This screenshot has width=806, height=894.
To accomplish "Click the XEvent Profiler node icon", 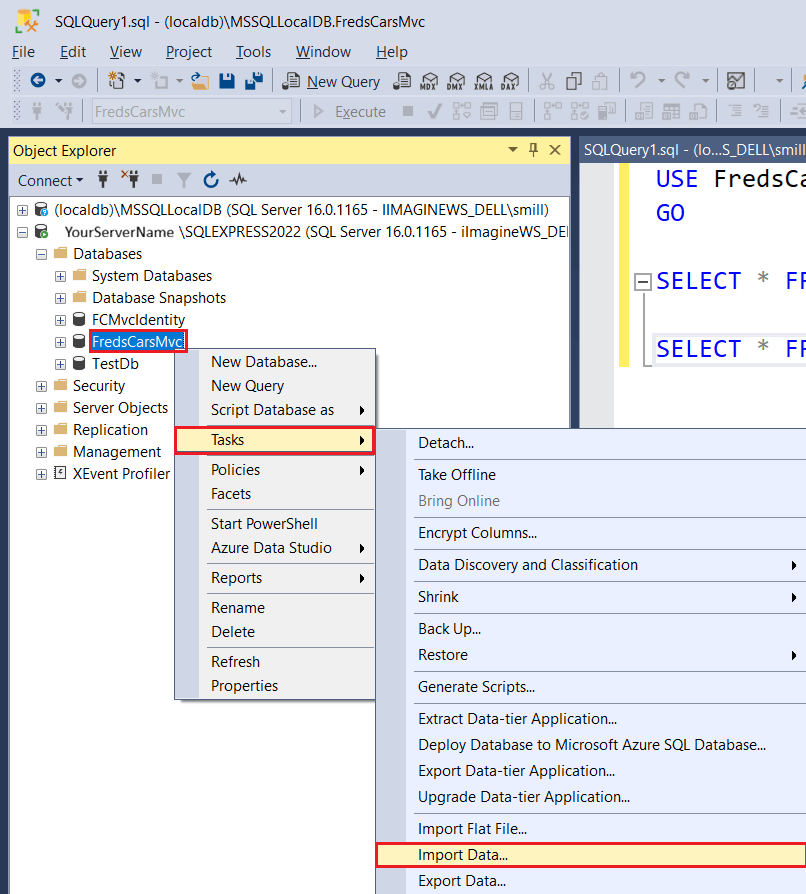I will pyautogui.click(x=60, y=473).
